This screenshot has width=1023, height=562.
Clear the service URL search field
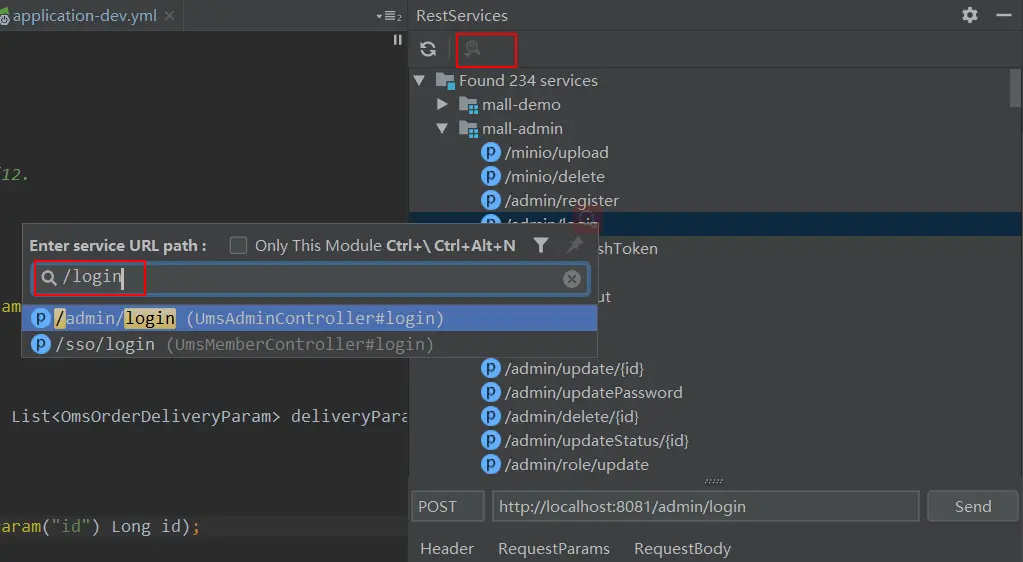click(572, 279)
